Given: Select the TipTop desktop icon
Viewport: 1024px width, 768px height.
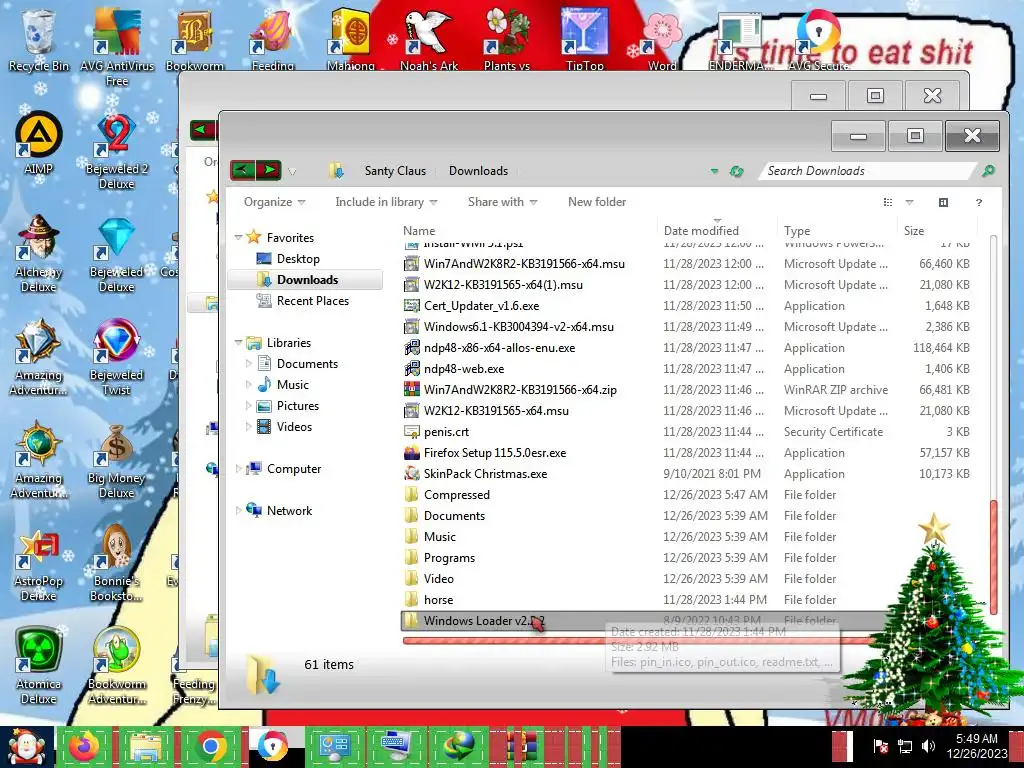Looking at the screenshot, I should pyautogui.click(x=584, y=39).
